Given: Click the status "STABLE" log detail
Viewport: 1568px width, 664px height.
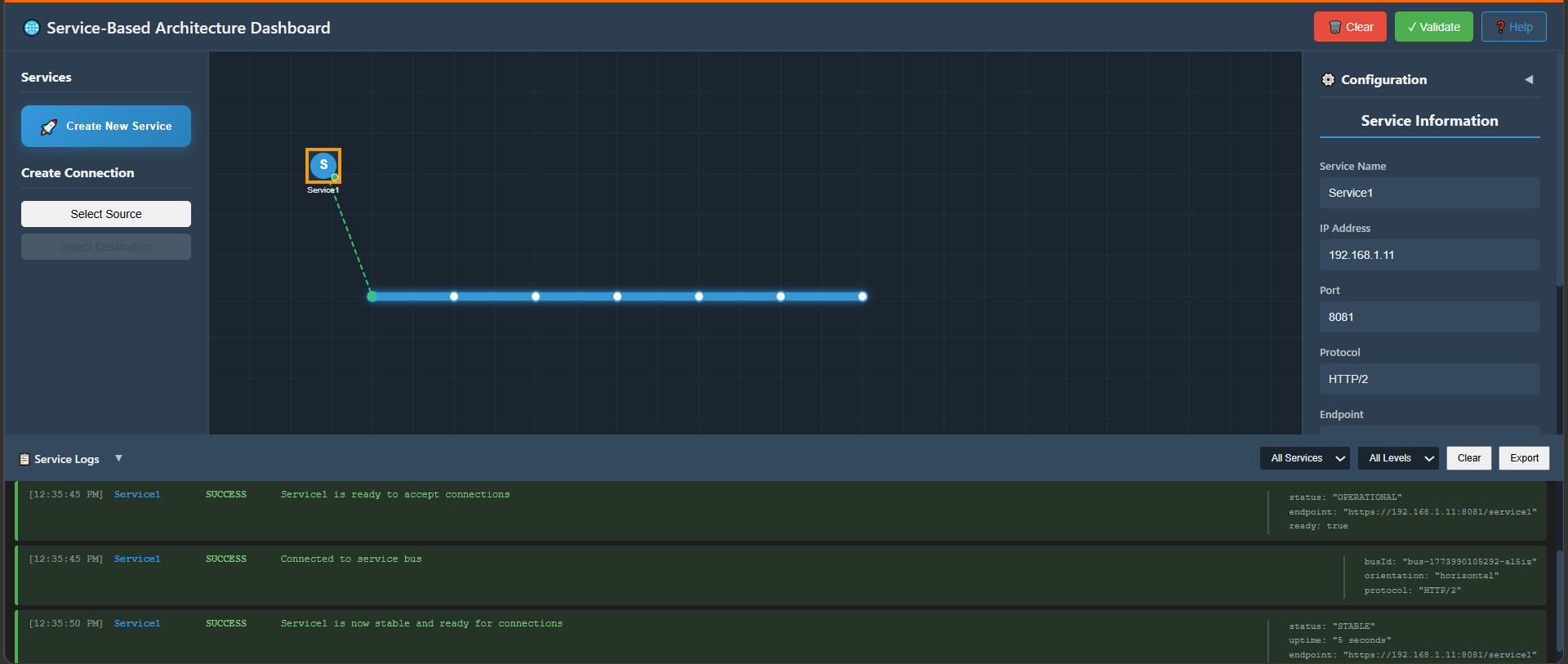Looking at the screenshot, I should click(x=1332, y=626).
